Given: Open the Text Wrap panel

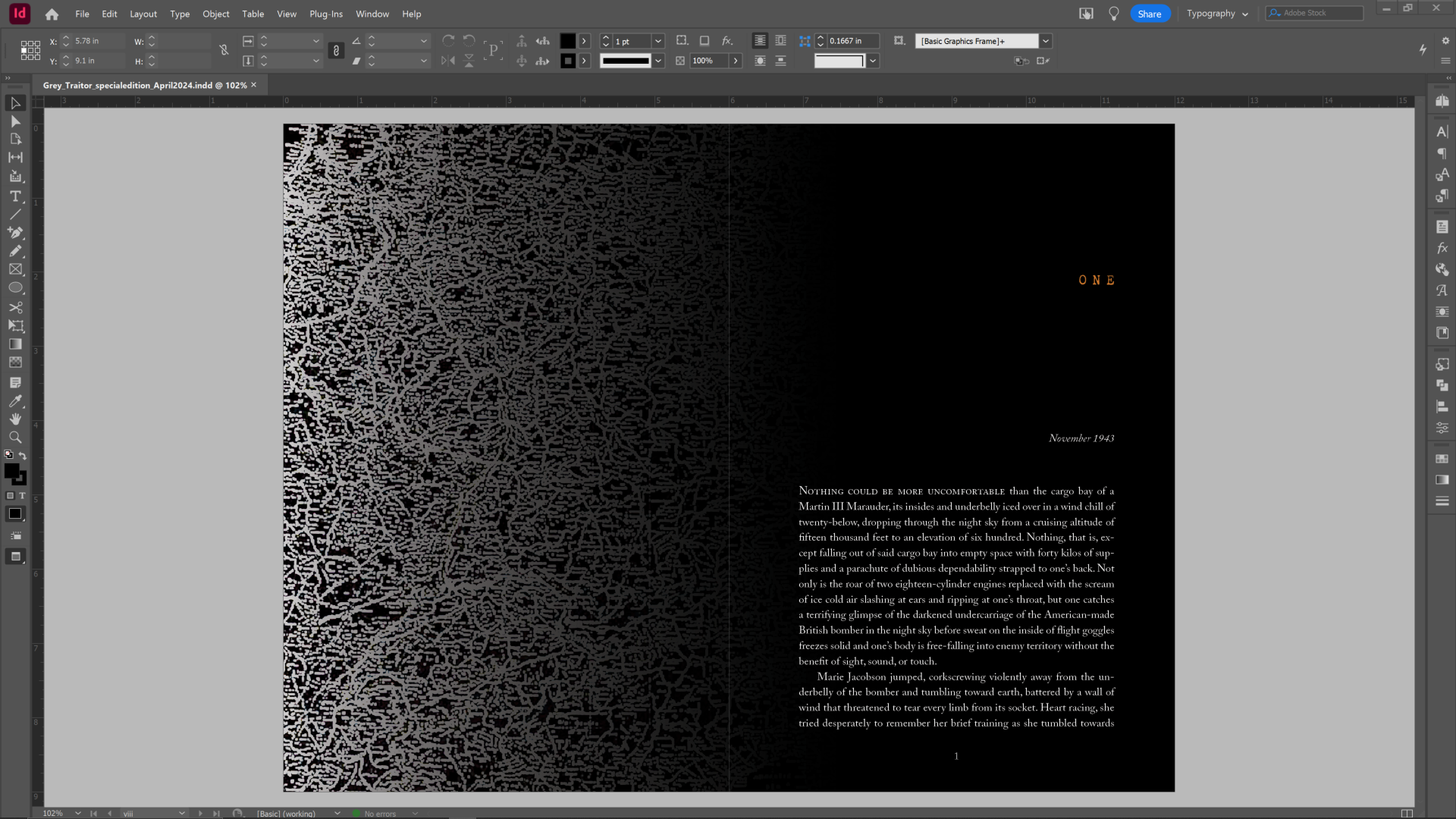Looking at the screenshot, I should 1442,312.
